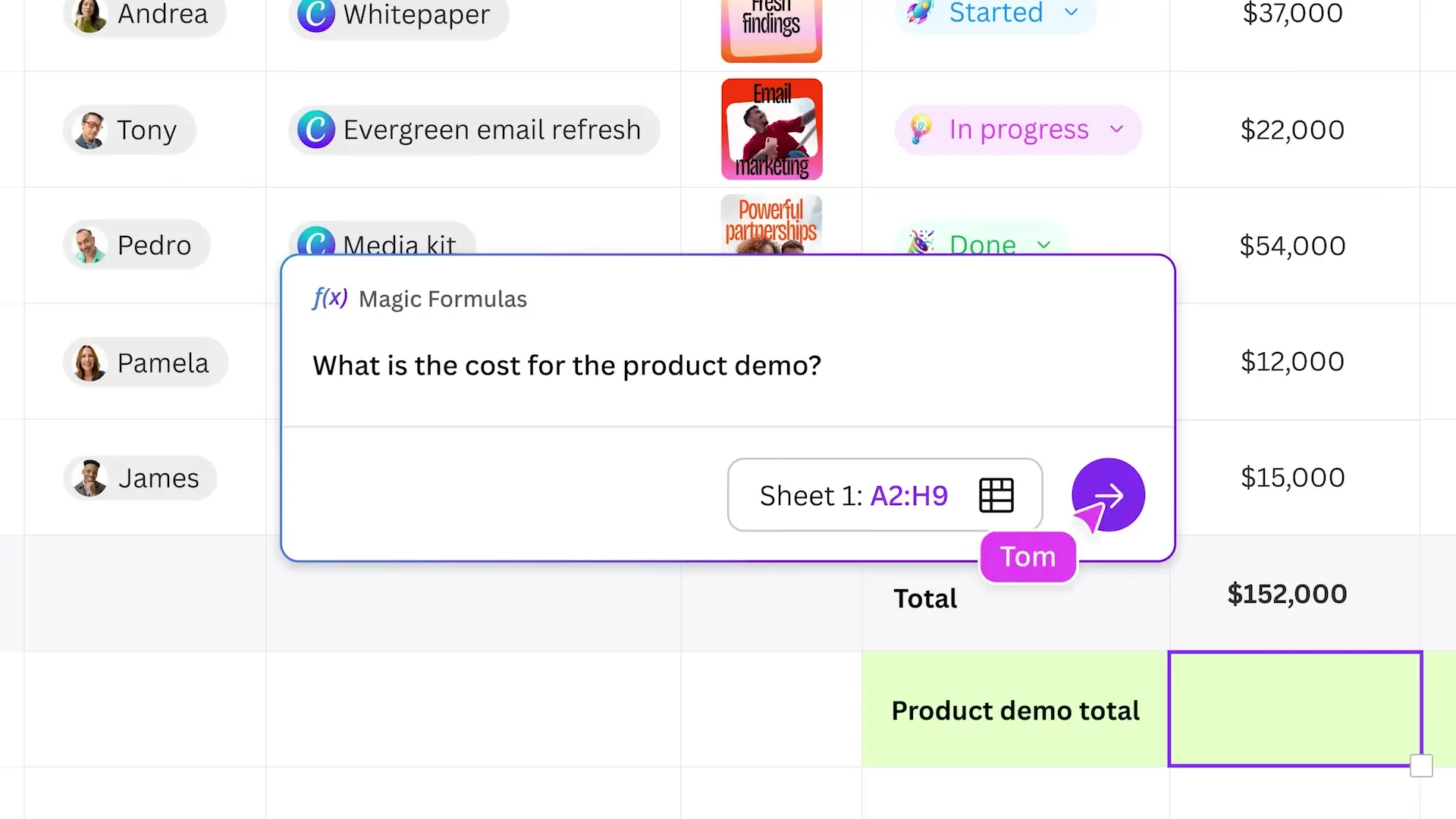Click the Canva logo beside Whitepaper

point(316,14)
